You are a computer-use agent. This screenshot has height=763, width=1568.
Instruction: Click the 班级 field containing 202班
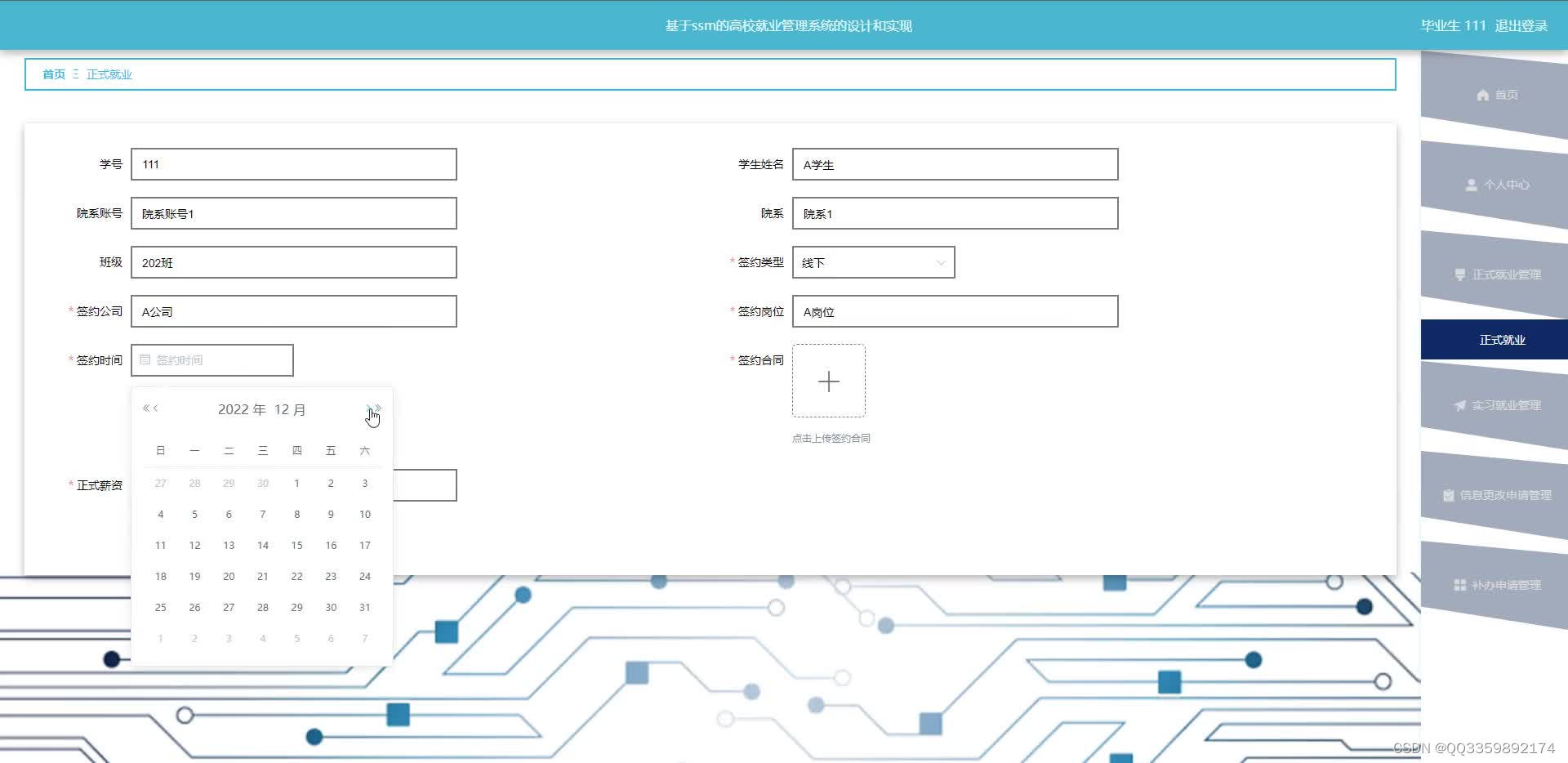(294, 262)
